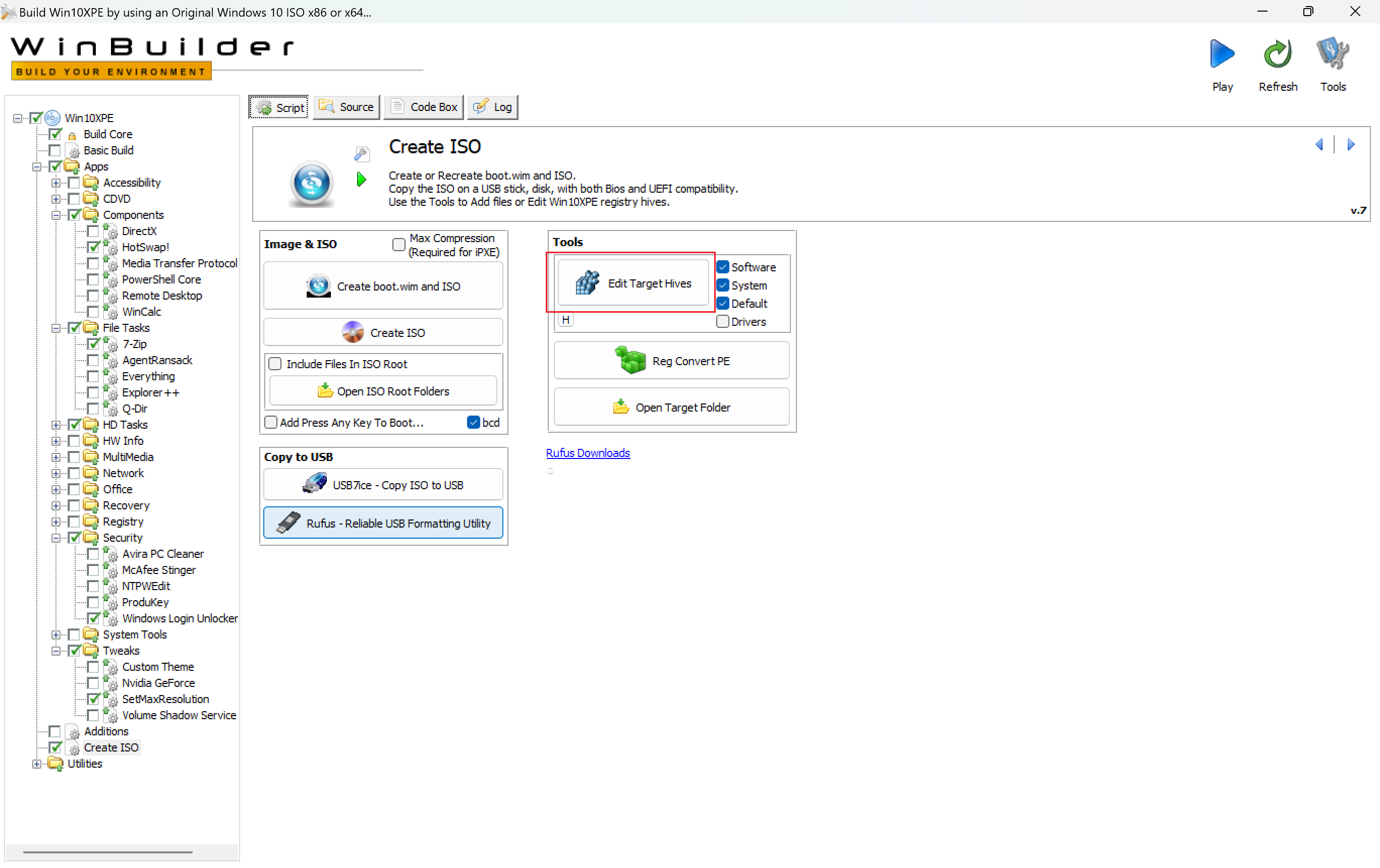This screenshot has width=1380, height=868.
Task: Switch to the Source tab
Action: click(347, 107)
